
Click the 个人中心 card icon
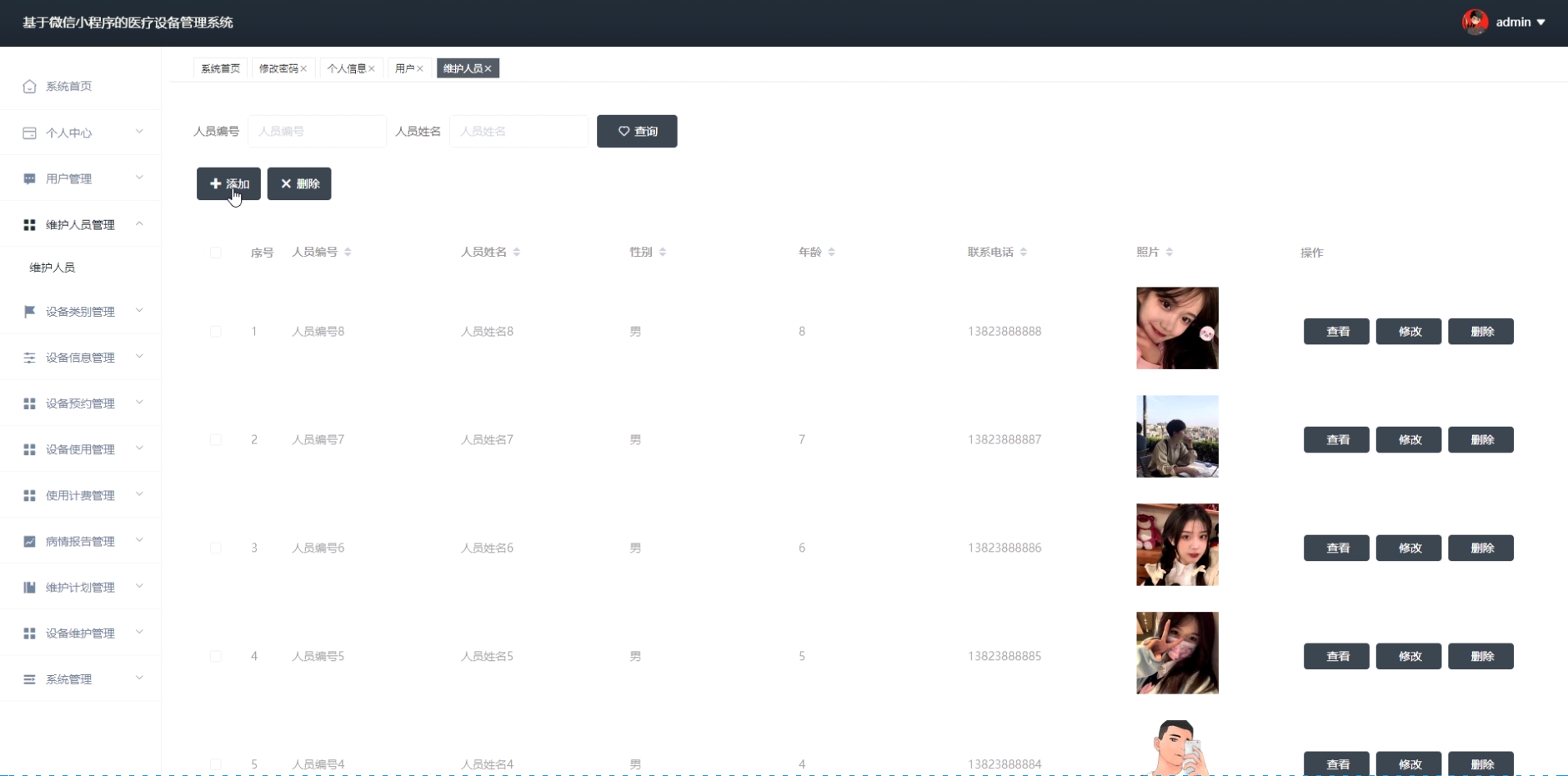point(30,133)
